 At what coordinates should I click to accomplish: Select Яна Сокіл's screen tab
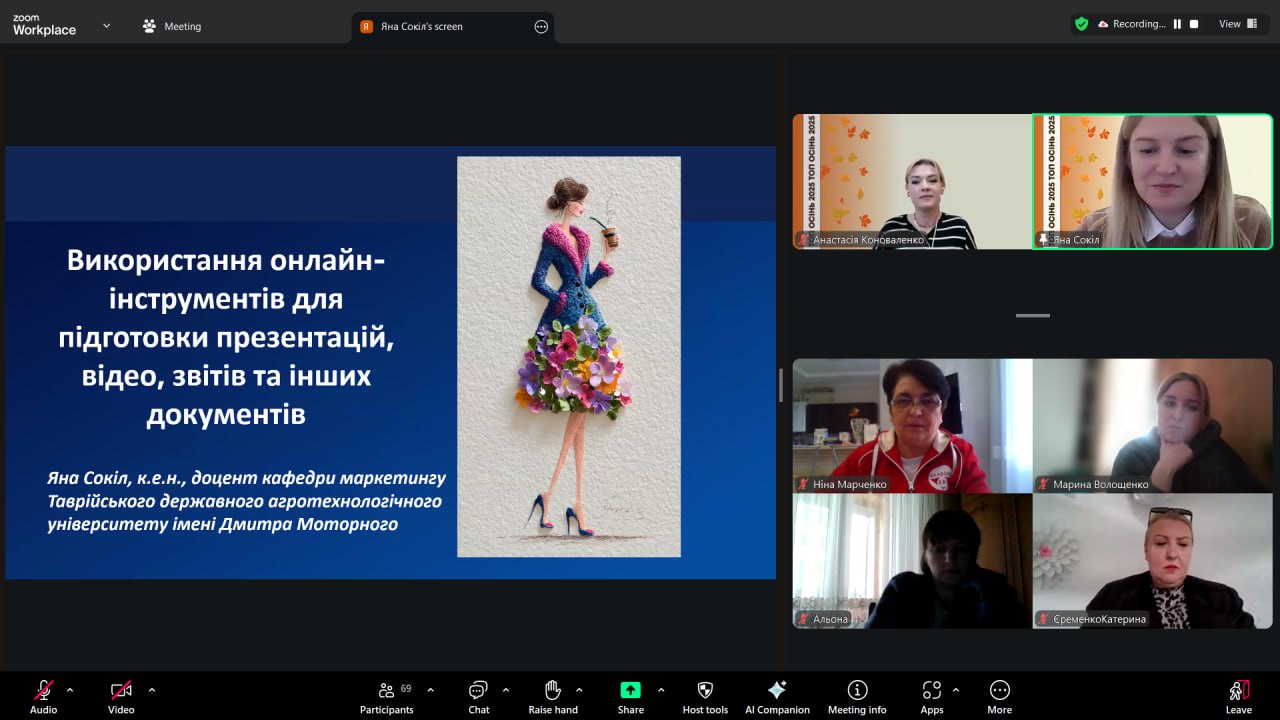[421, 27]
